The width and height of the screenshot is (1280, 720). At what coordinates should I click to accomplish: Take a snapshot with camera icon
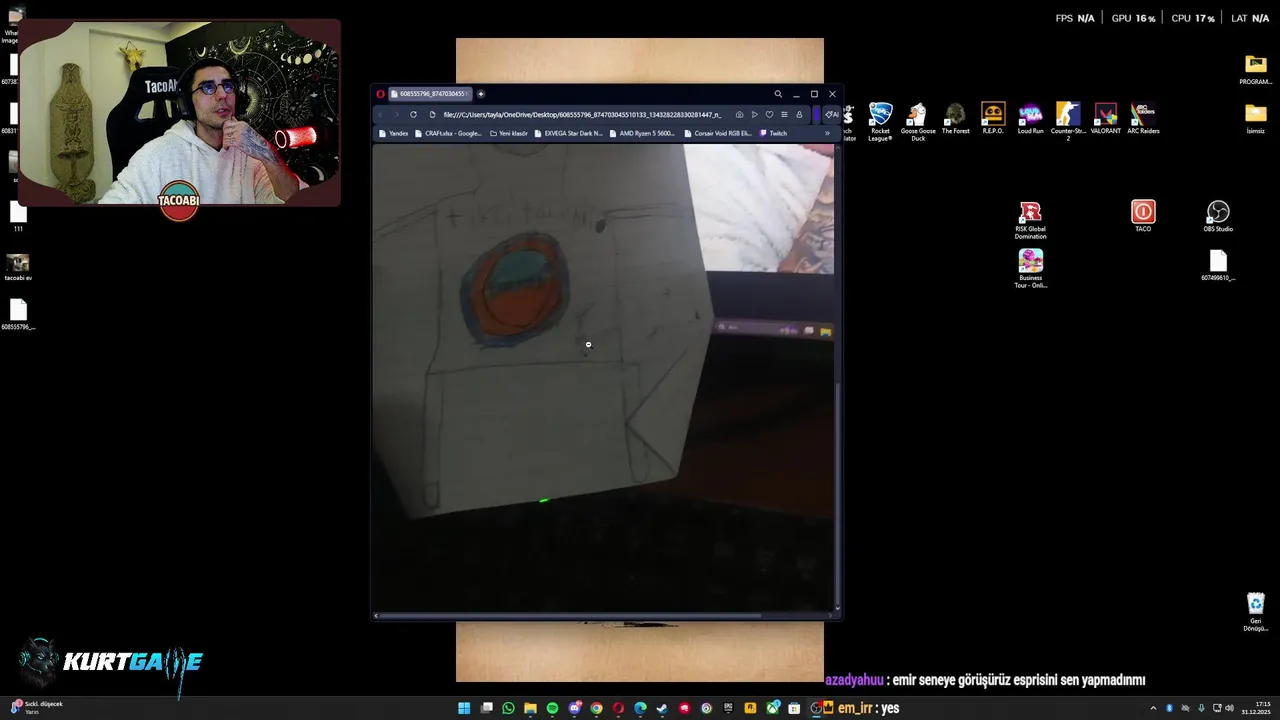[x=739, y=114]
